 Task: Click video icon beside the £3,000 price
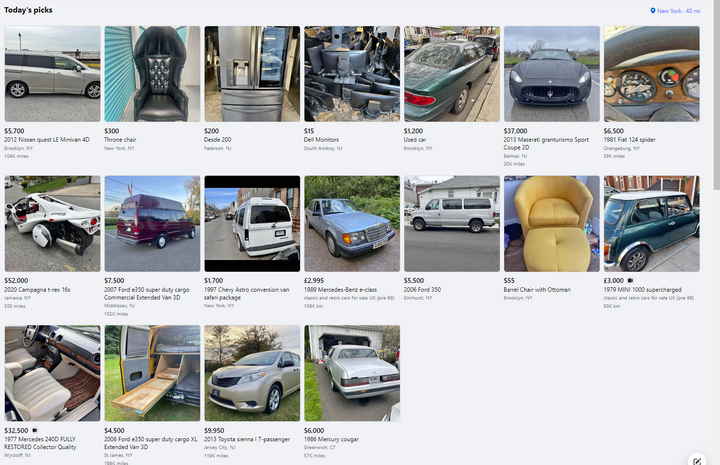pyautogui.click(x=630, y=280)
